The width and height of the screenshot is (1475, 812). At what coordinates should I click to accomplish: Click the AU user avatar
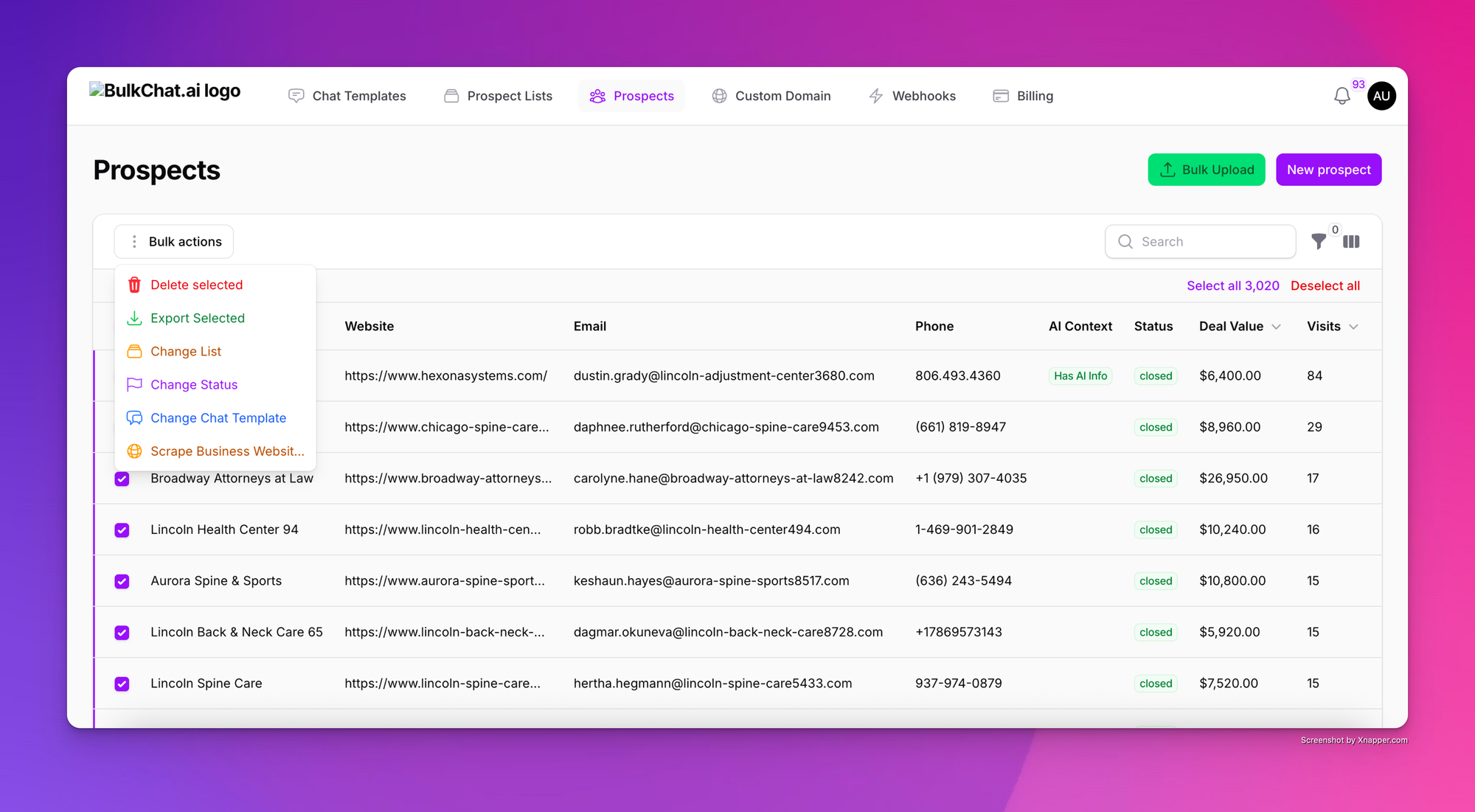(x=1381, y=96)
